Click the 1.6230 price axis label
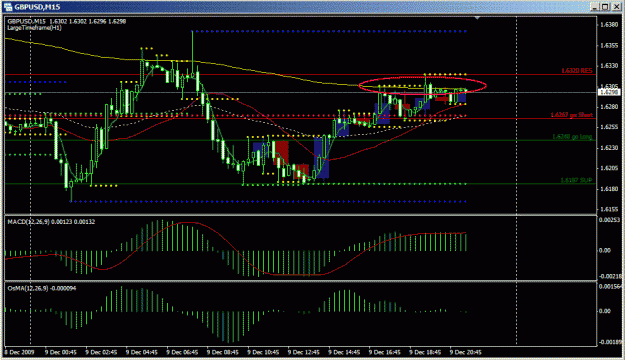625x360 pixels. click(609, 148)
